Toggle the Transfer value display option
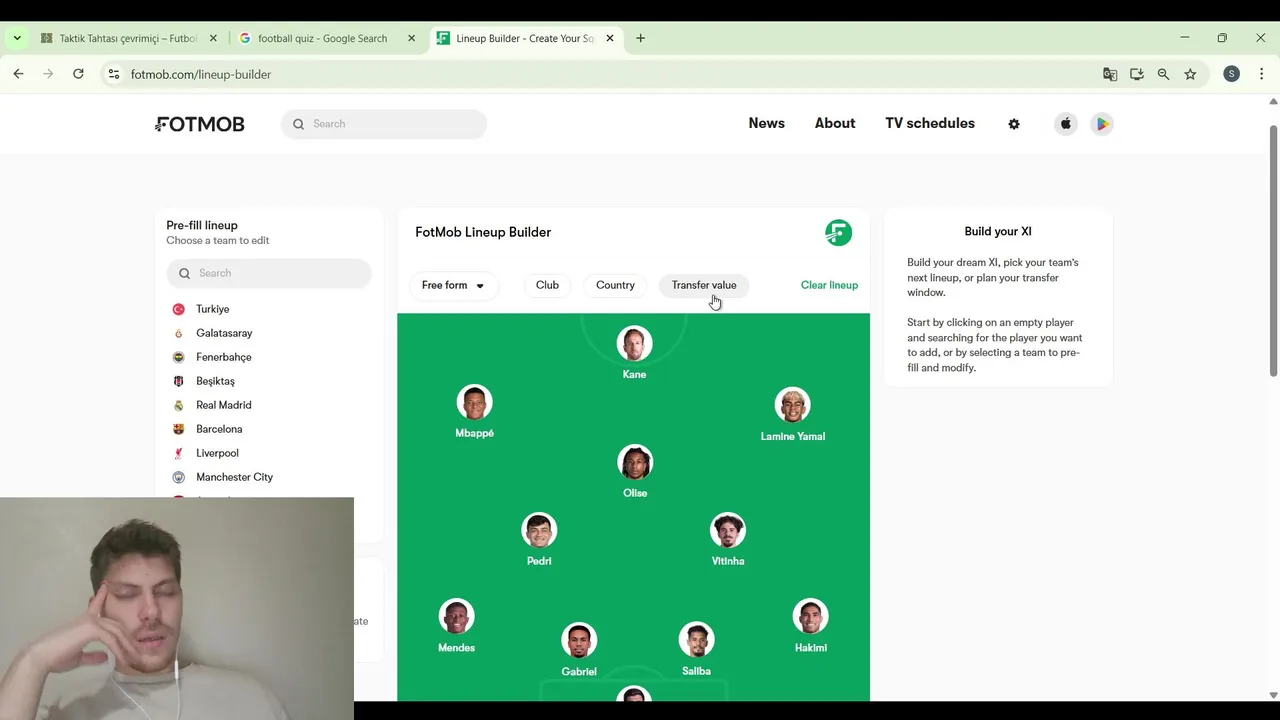This screenshot has height=720, width=1280. [x=704, y=285]
